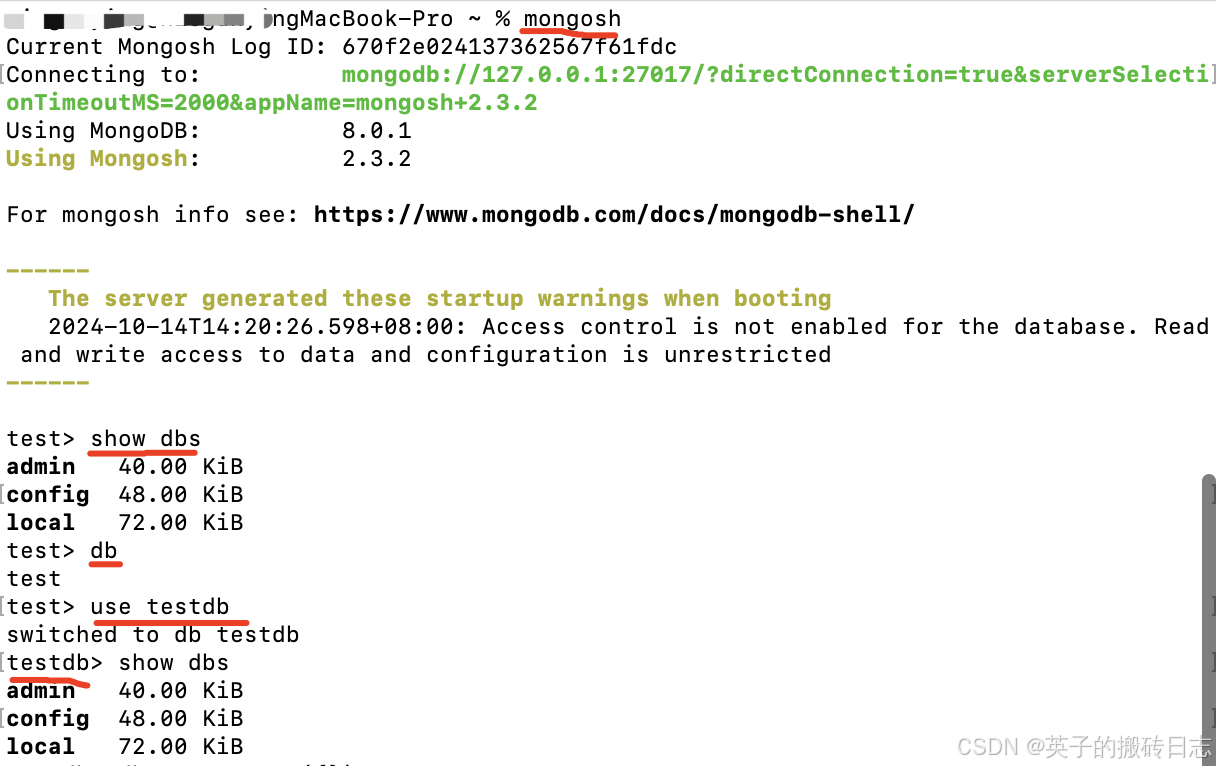Click the show dbs command after test> prompt
This screenshot has width=1216, height=766.
pyautogui.click(x=145, y=438)
